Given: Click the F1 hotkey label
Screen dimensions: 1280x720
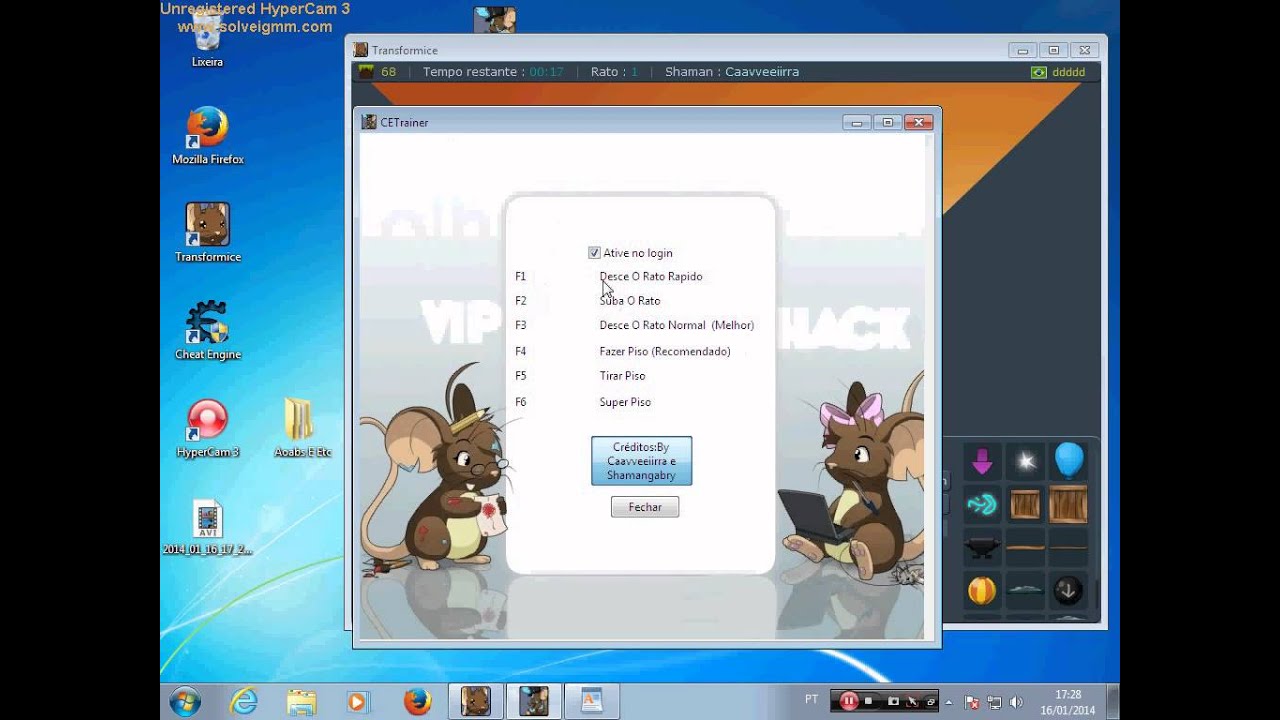Looking at the screenshot, I should click(520, 276).
